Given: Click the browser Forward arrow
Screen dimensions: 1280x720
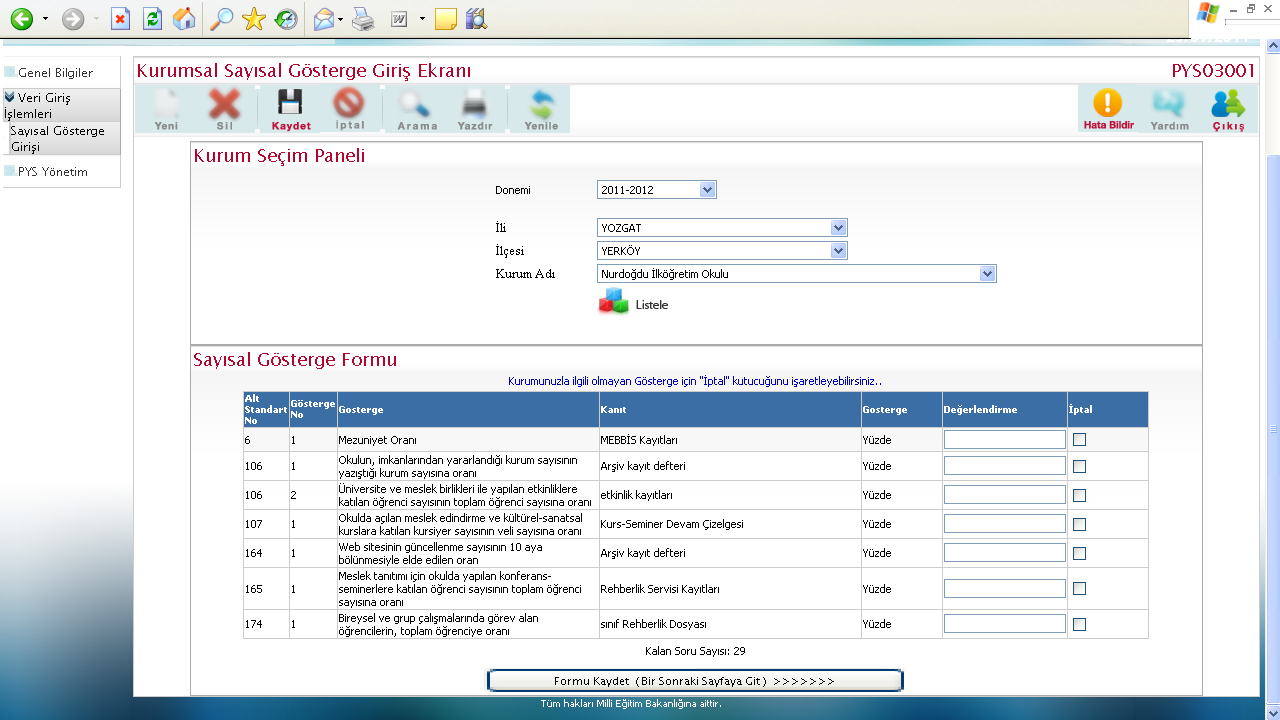Looking at the screenshot, I should pyautogui.click(x=73, y=19).
